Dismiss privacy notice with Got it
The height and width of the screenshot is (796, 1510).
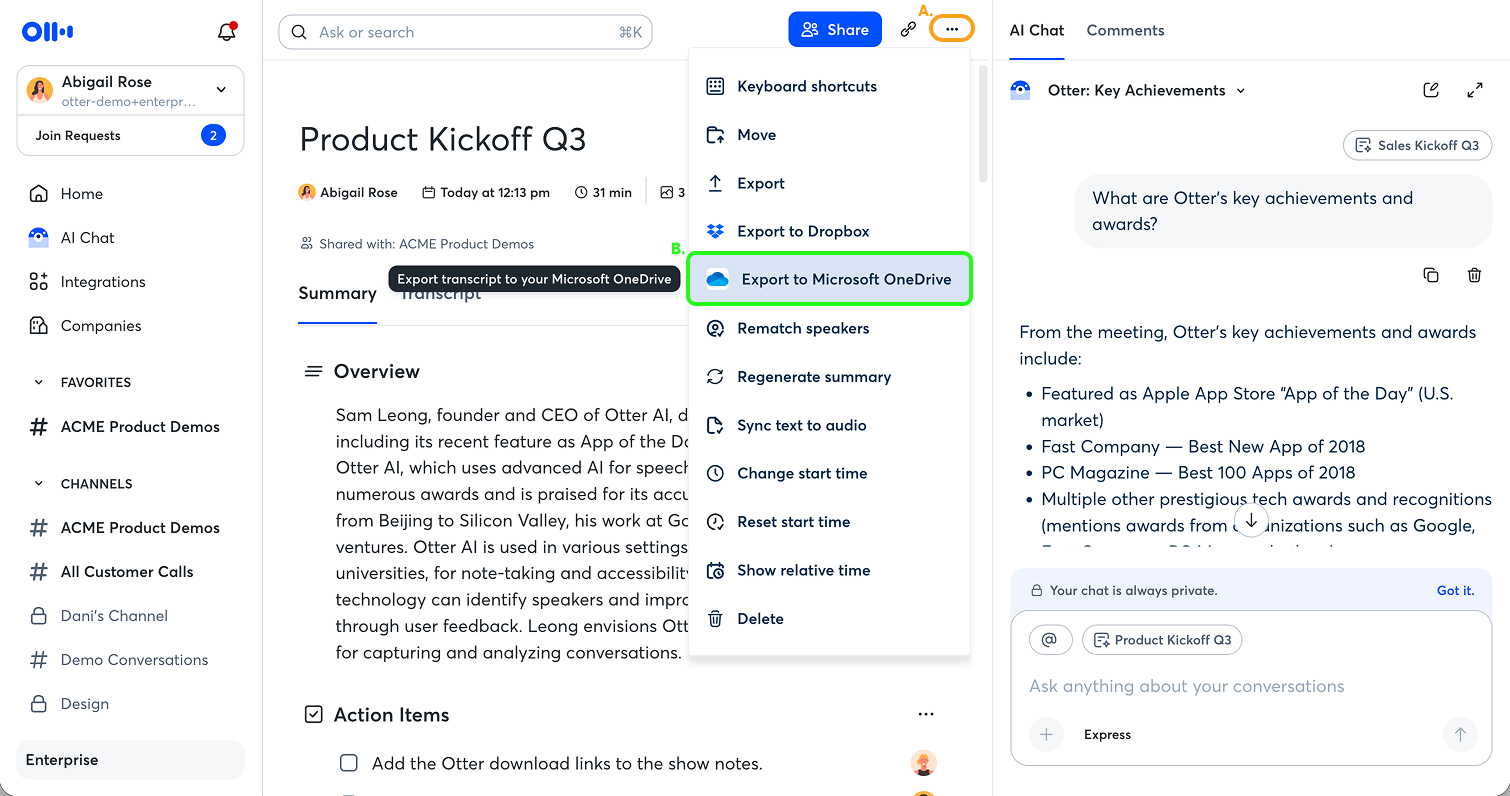[1455, 590]
